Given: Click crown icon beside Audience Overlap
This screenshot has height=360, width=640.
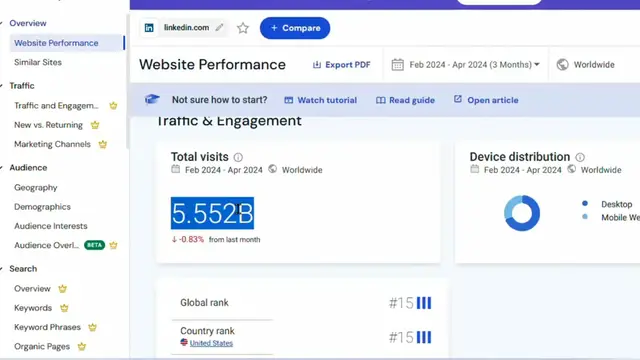Looking at the screenshot, I should pos(113,245).
